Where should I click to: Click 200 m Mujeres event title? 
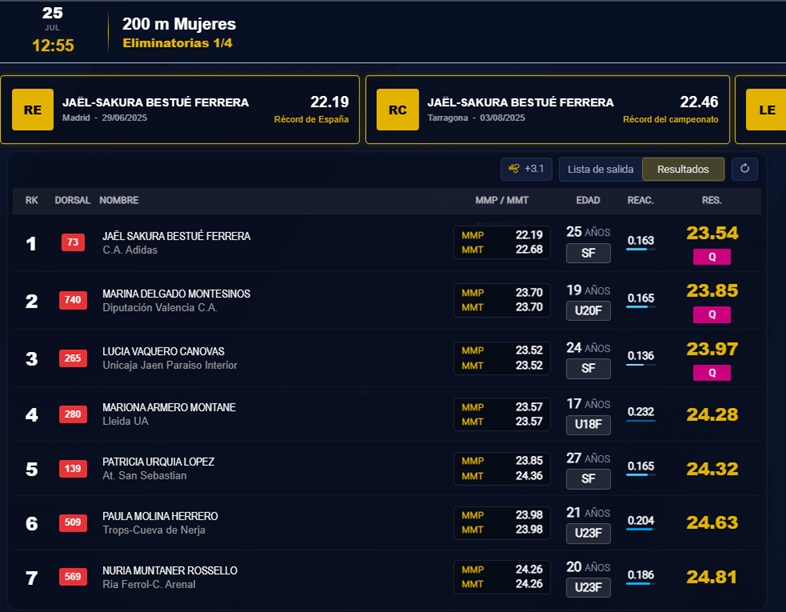coord(179,24)
